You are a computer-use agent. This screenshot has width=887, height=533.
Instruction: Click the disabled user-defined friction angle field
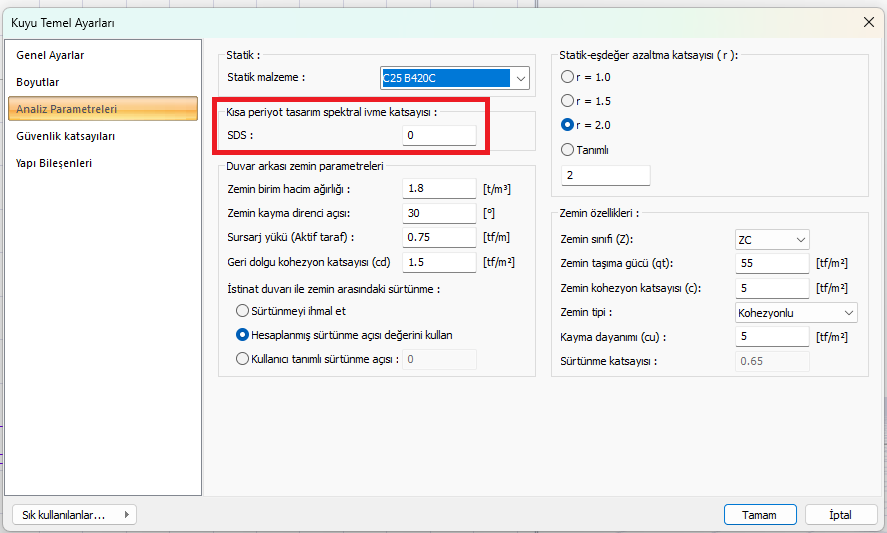coord(439,359)
